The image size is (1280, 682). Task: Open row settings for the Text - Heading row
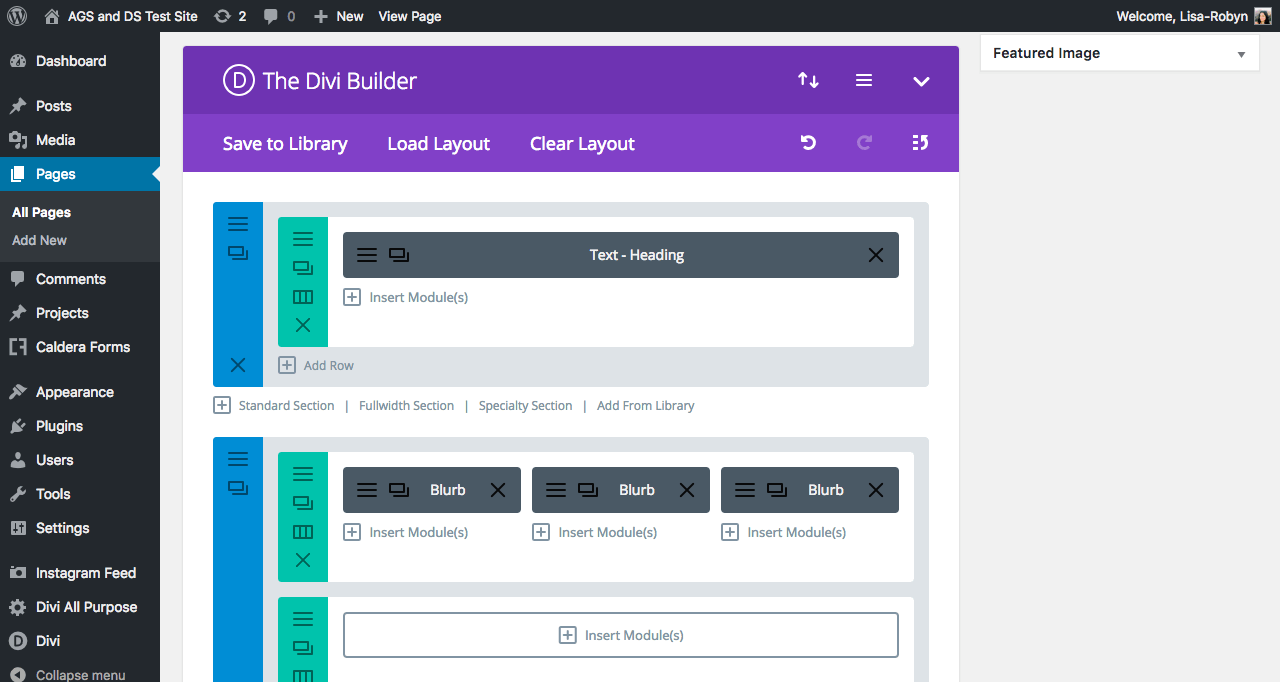point(303,239)
